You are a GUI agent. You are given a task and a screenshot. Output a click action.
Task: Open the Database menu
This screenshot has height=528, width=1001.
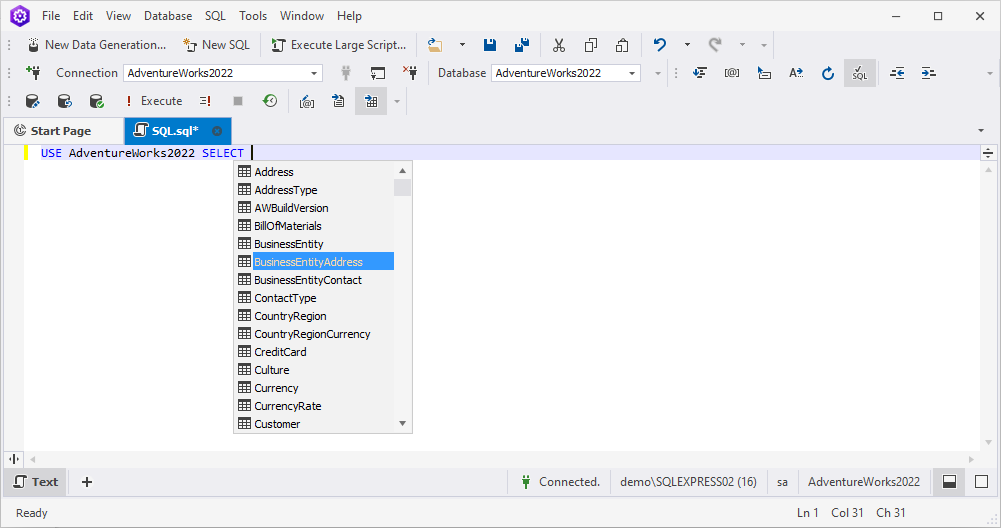tap(168, 16)
